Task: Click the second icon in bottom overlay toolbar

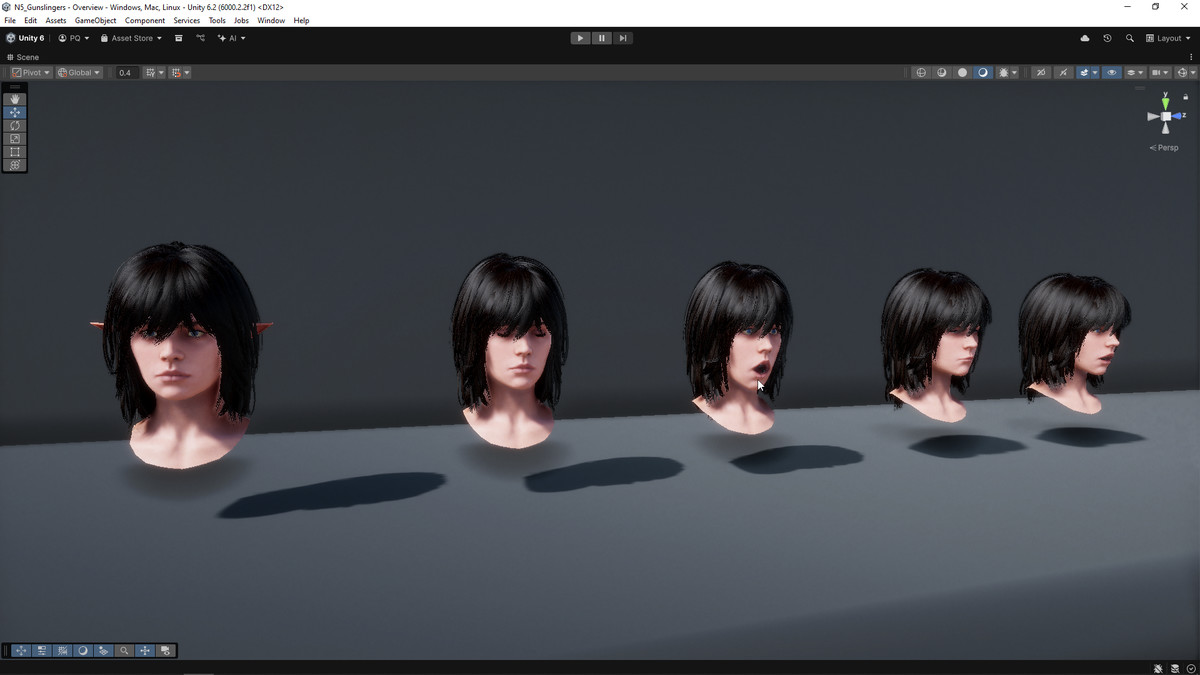Action: coord(42,650)
